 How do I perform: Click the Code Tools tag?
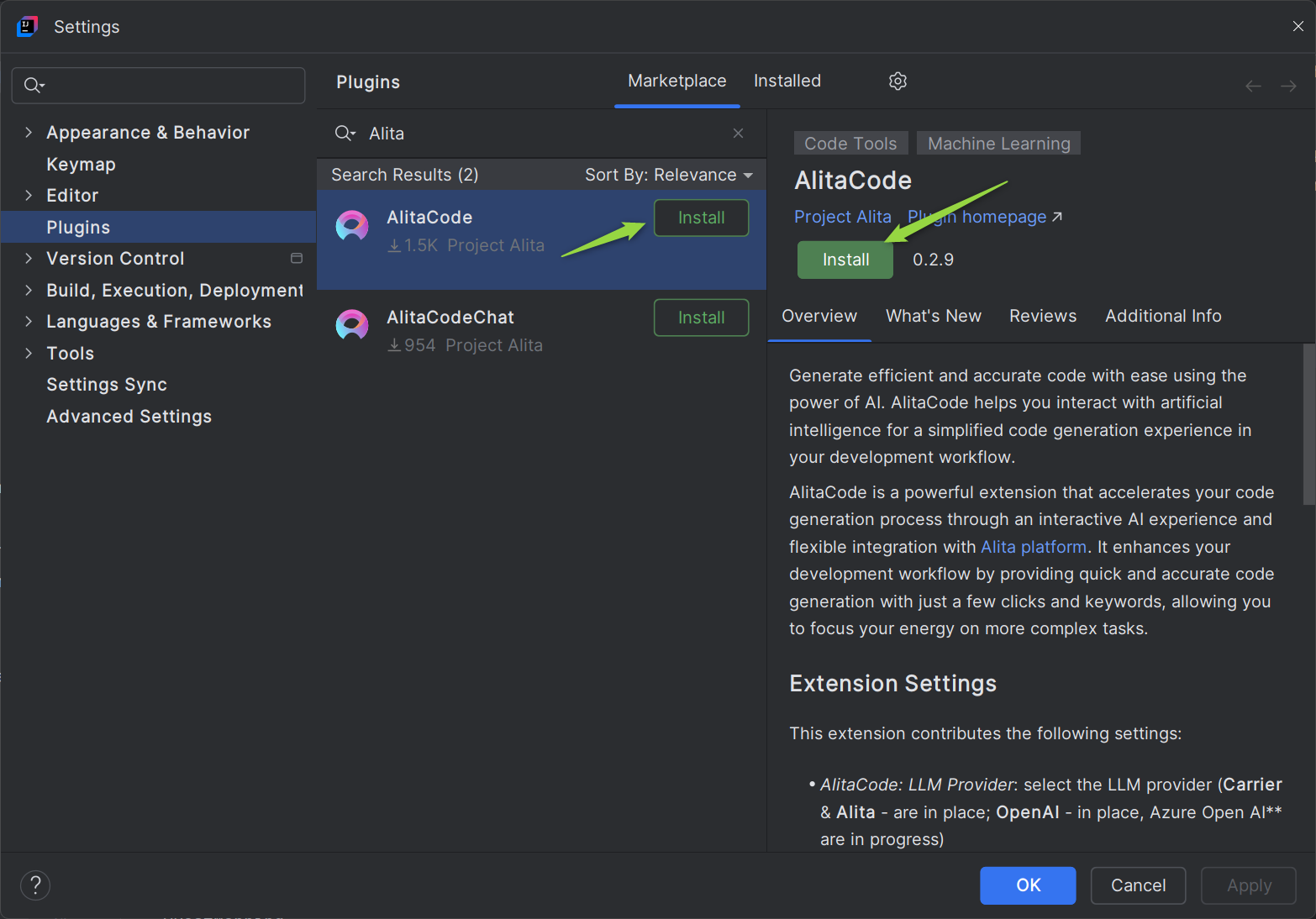pyautogui.click(x=850, y=144)
